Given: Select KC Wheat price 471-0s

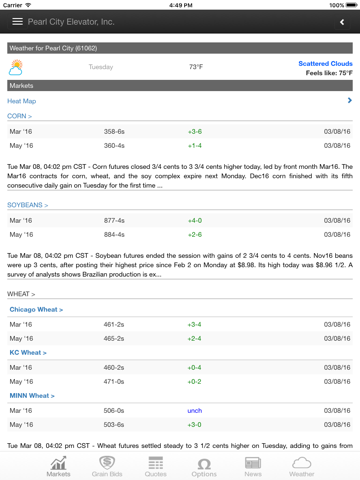Looking at the screenshot, I should pyautogui.click(x=114, y=382).
